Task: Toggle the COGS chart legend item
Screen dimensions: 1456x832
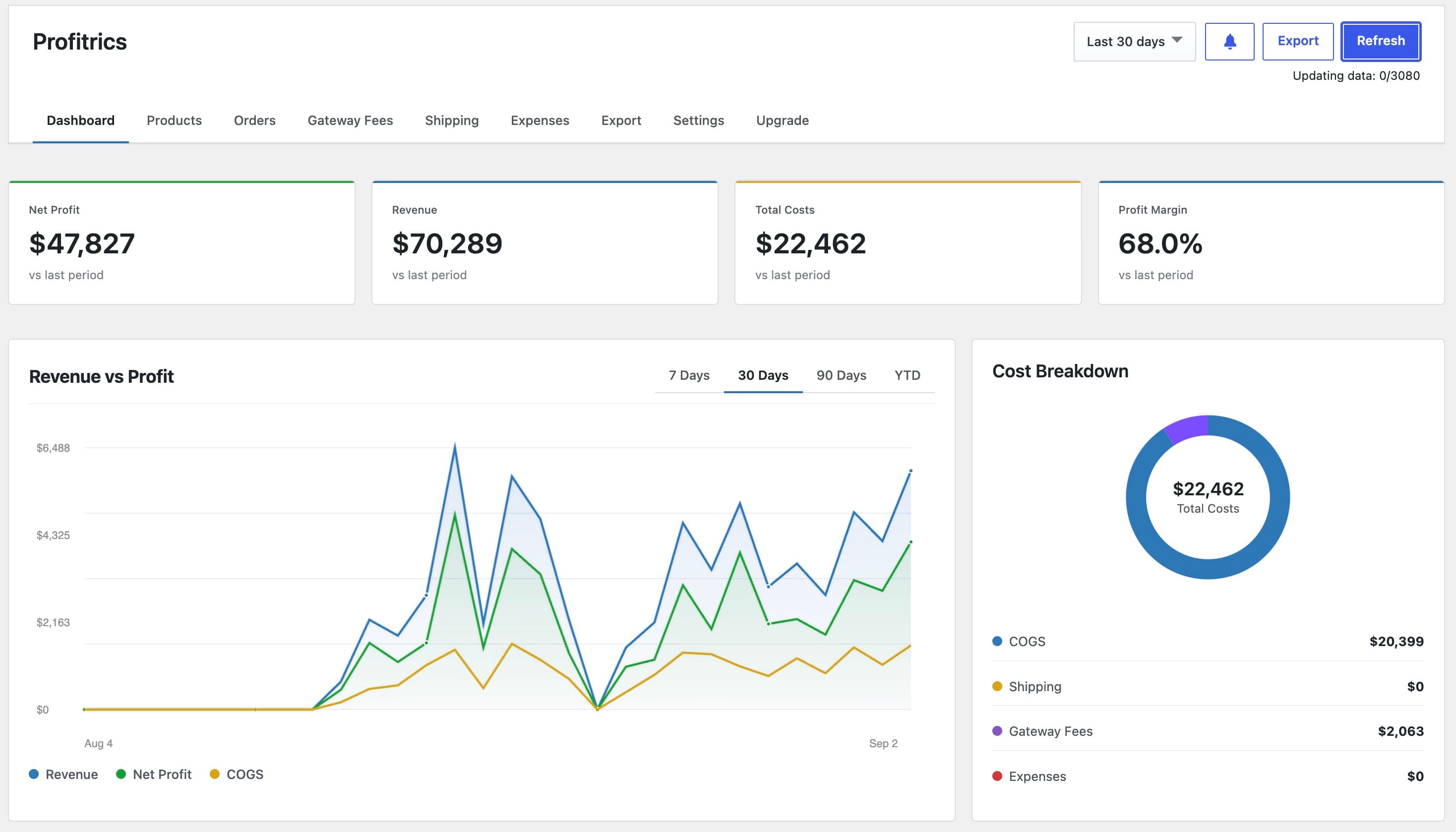Action: pyautogui.click(x=237, y=774)
